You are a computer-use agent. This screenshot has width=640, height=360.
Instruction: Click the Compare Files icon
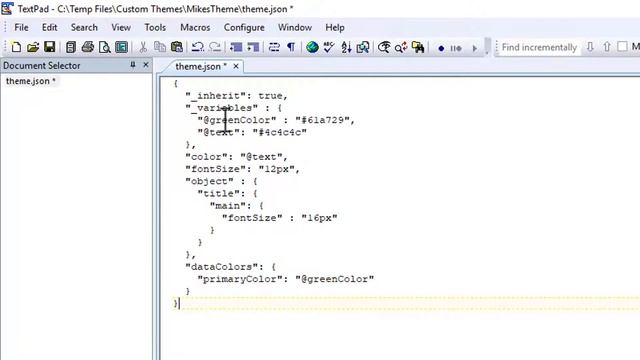(363, 47)
